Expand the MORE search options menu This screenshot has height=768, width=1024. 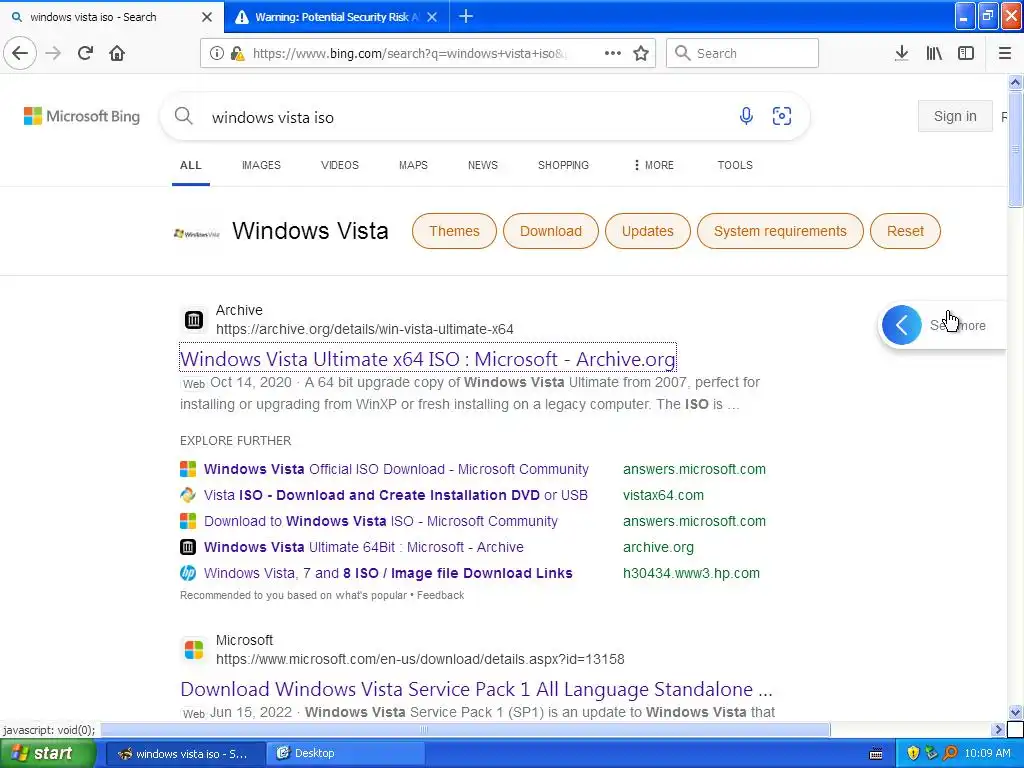(653, 165)
